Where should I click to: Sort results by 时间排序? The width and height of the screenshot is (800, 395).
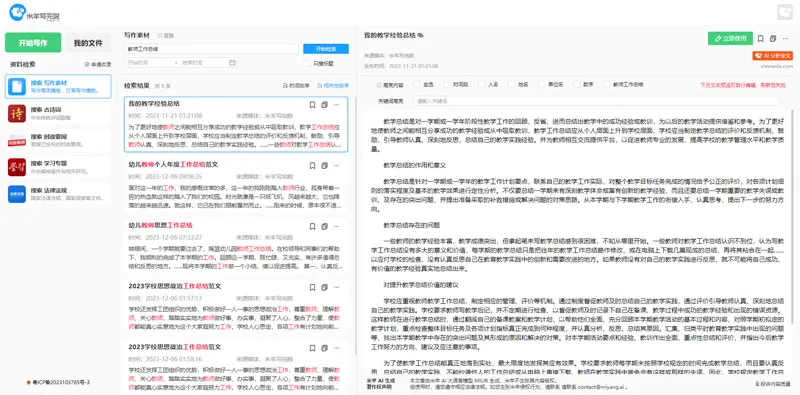tap(296, 86)
